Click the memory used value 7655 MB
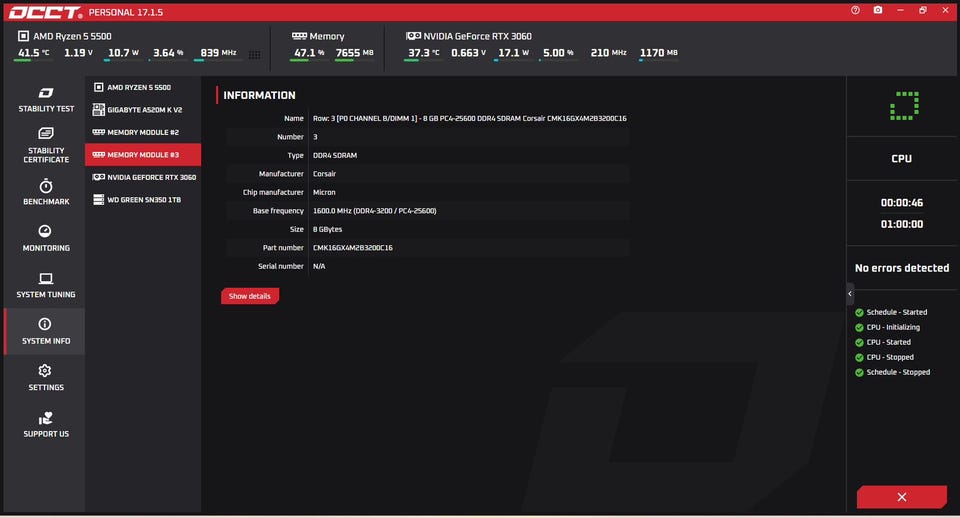The width and height of the screenshot is (960, 518). tap(354, 53)
